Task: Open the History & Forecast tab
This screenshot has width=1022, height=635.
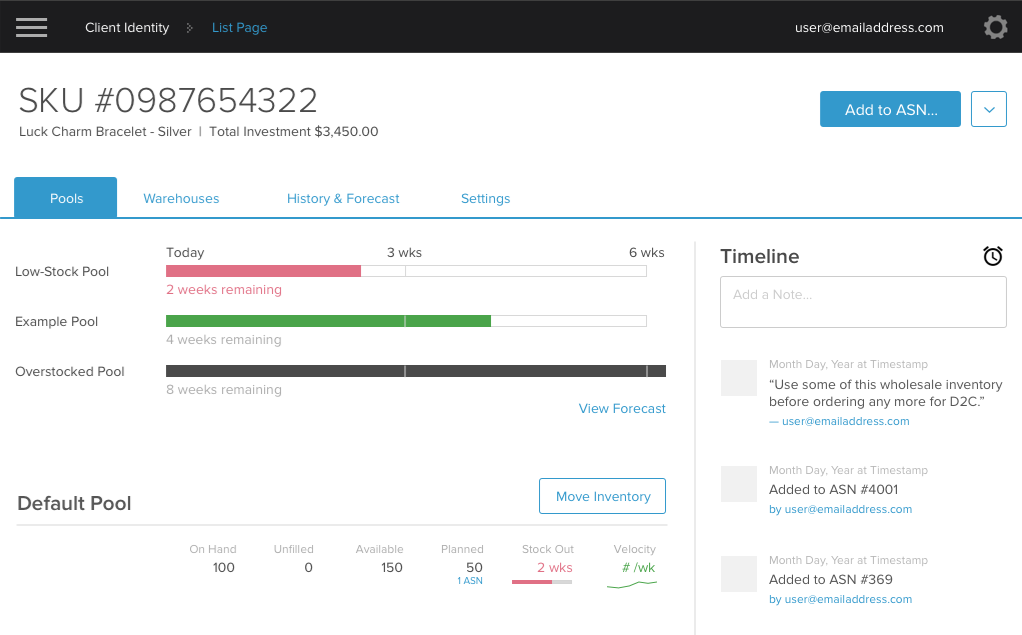Action: pyautogui.click(x=343, y=198)
